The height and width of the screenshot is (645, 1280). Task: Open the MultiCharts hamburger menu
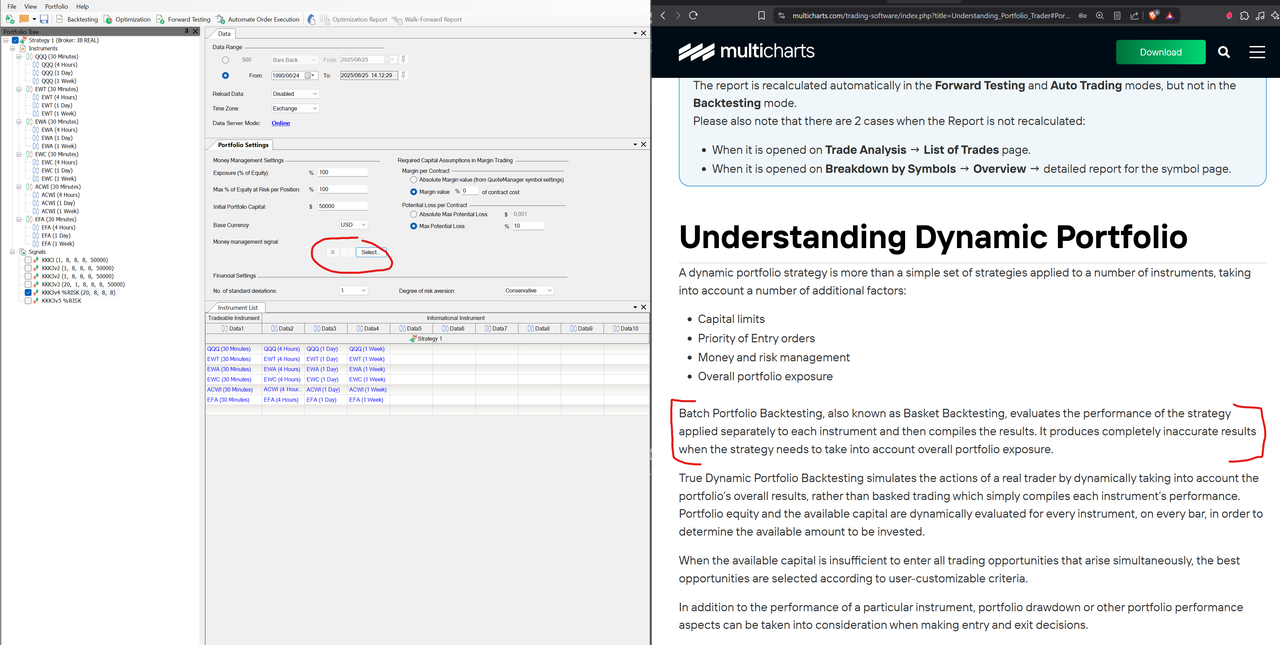1257,52
